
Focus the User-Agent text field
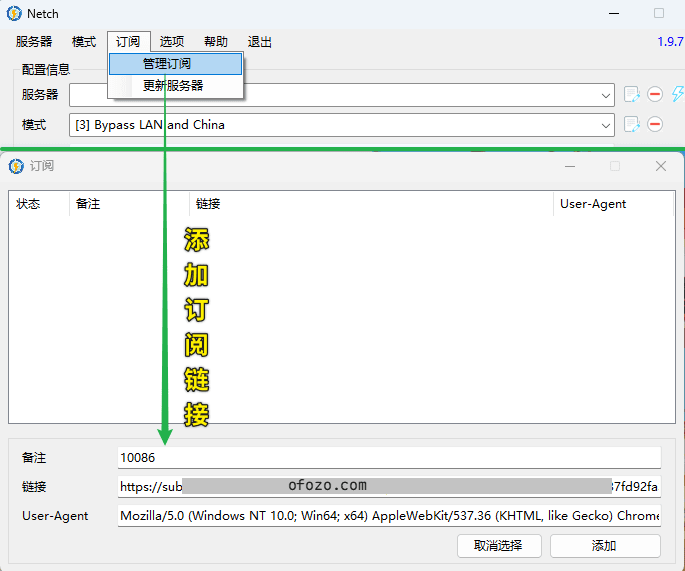388,516
